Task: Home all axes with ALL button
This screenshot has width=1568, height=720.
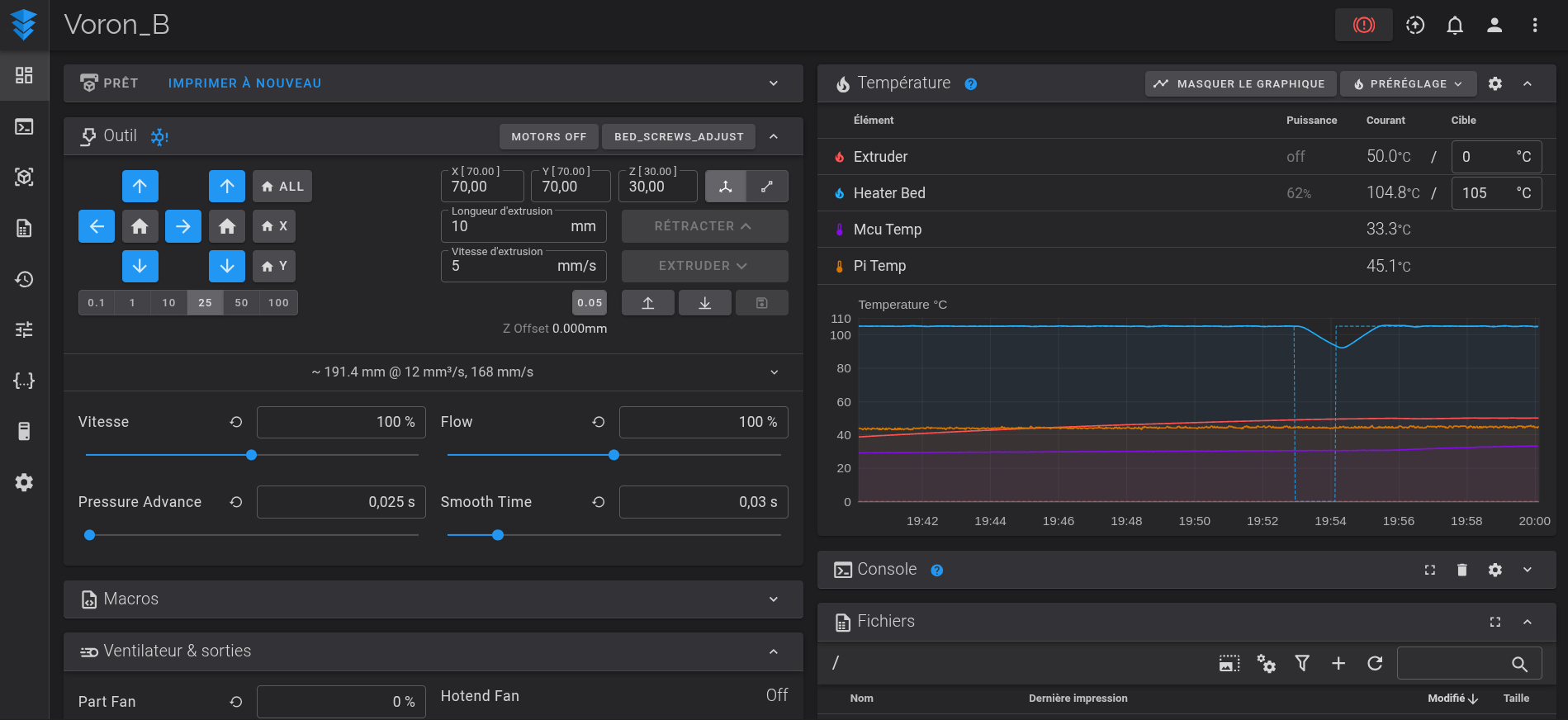Action: point(282,187)
